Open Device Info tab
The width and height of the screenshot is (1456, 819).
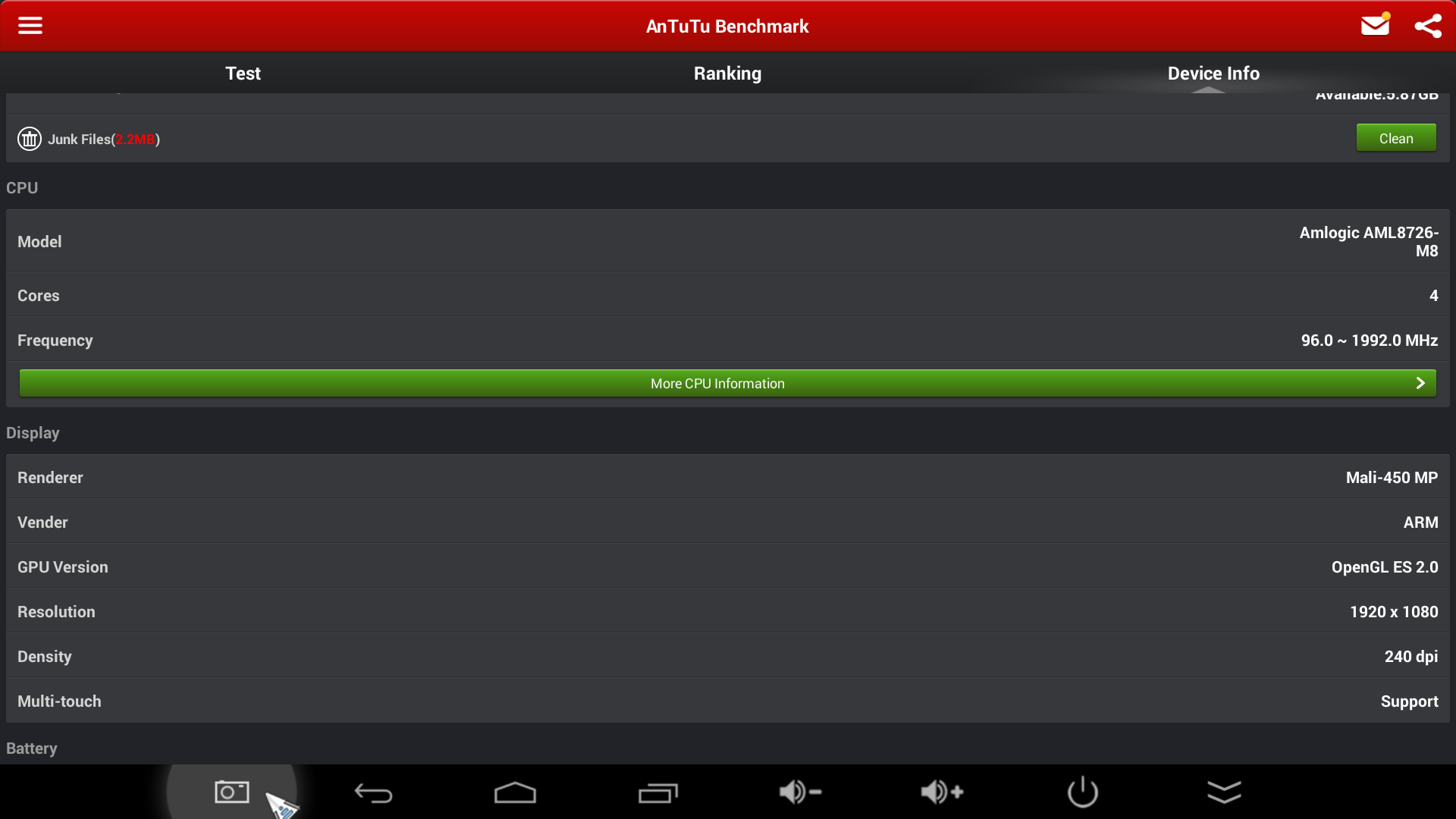[1213, 72]
